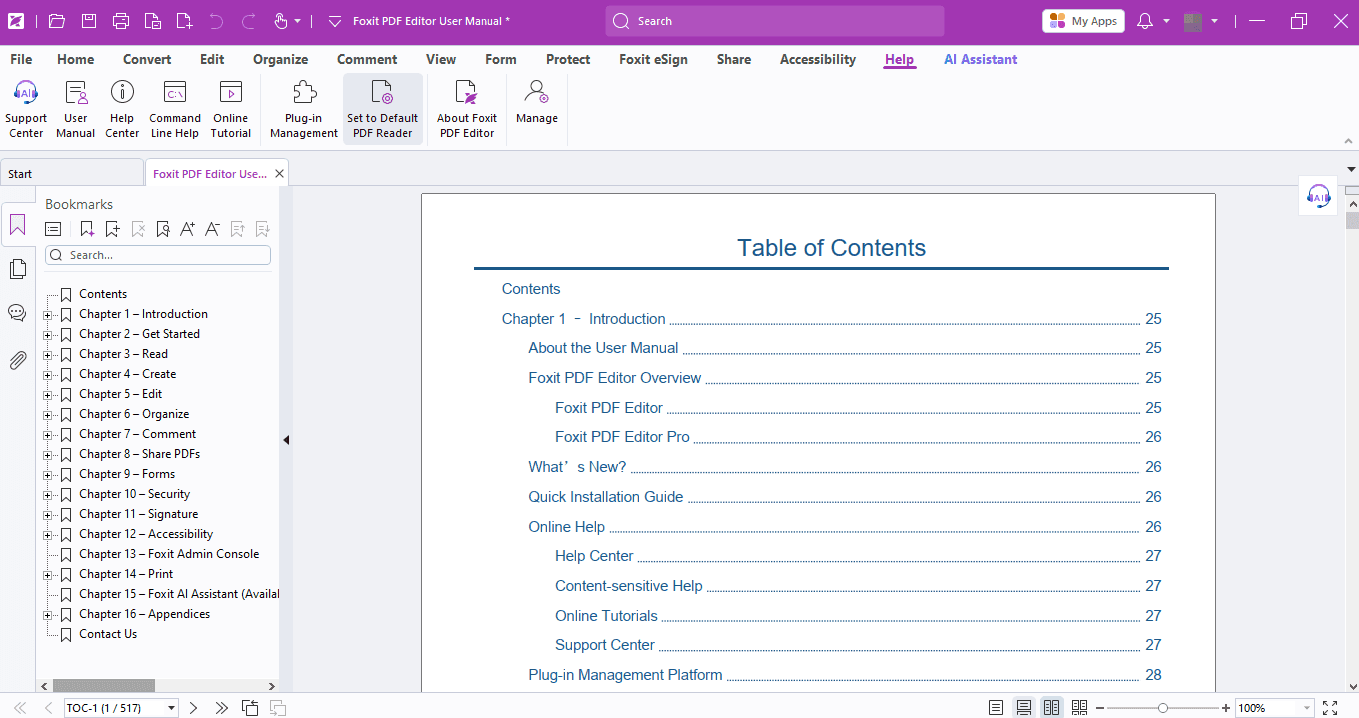Open the Pages thumbnail panel icon
The image size is (1359, 718).
18,269
